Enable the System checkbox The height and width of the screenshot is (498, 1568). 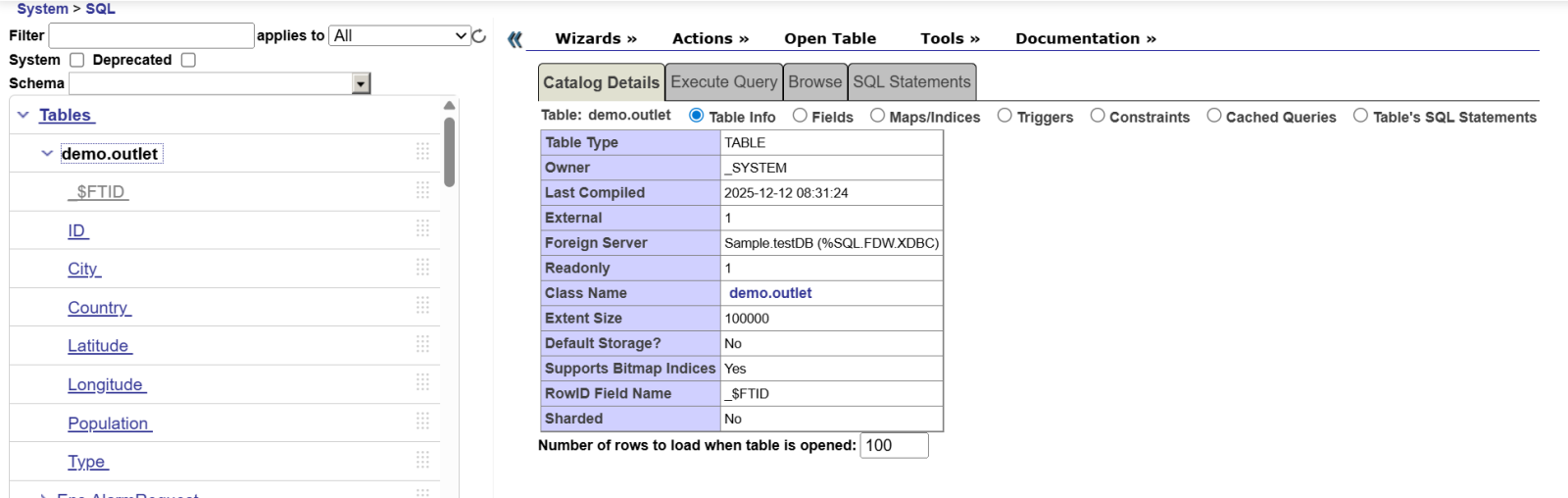77,60
